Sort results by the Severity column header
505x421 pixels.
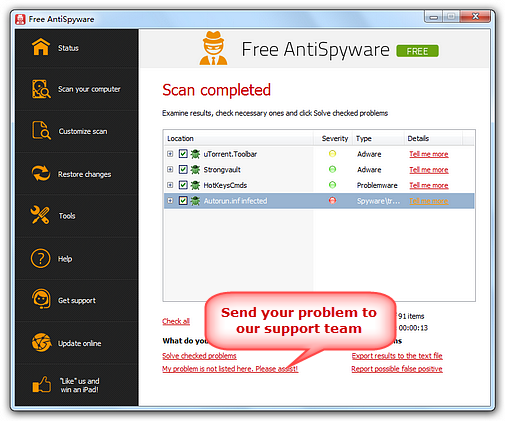334,138
